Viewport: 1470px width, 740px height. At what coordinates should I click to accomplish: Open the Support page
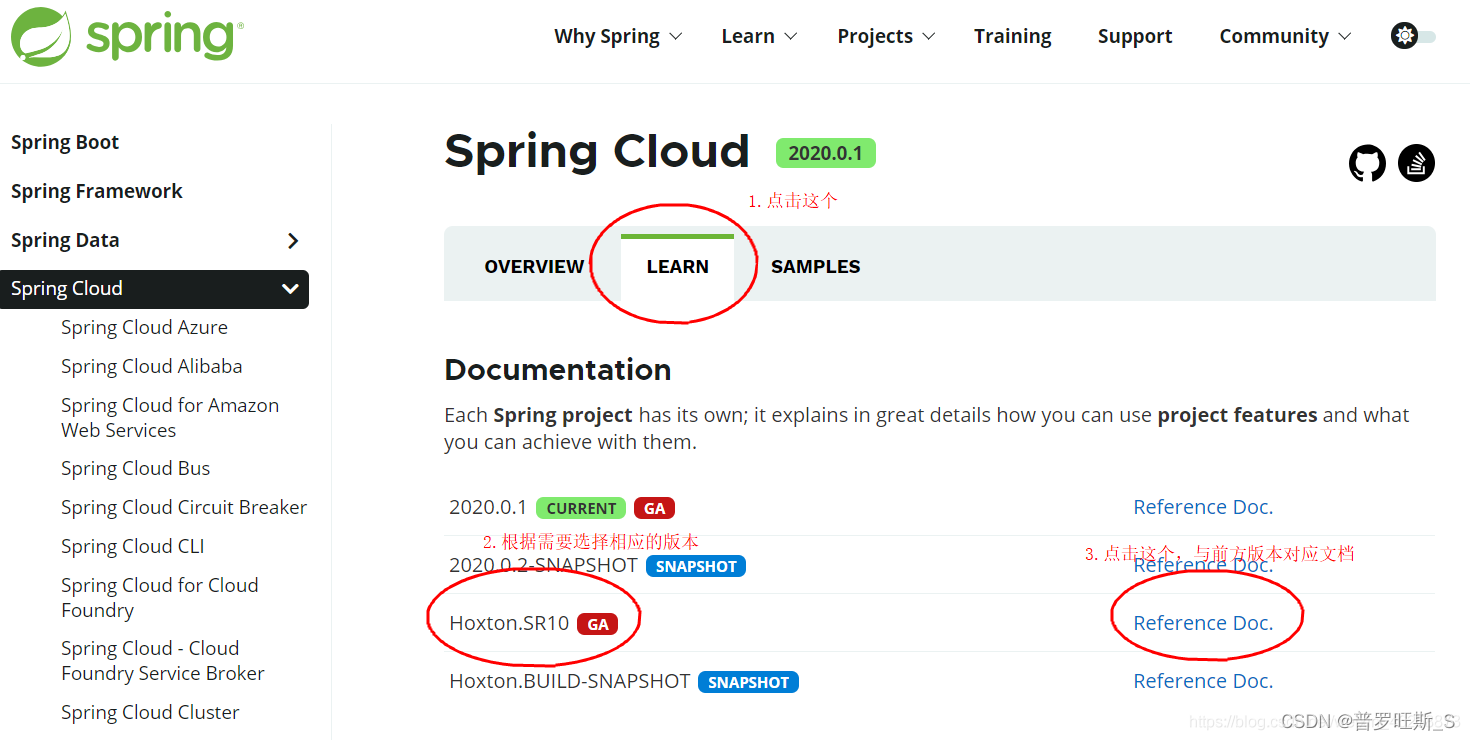[x=1135, y=36]
